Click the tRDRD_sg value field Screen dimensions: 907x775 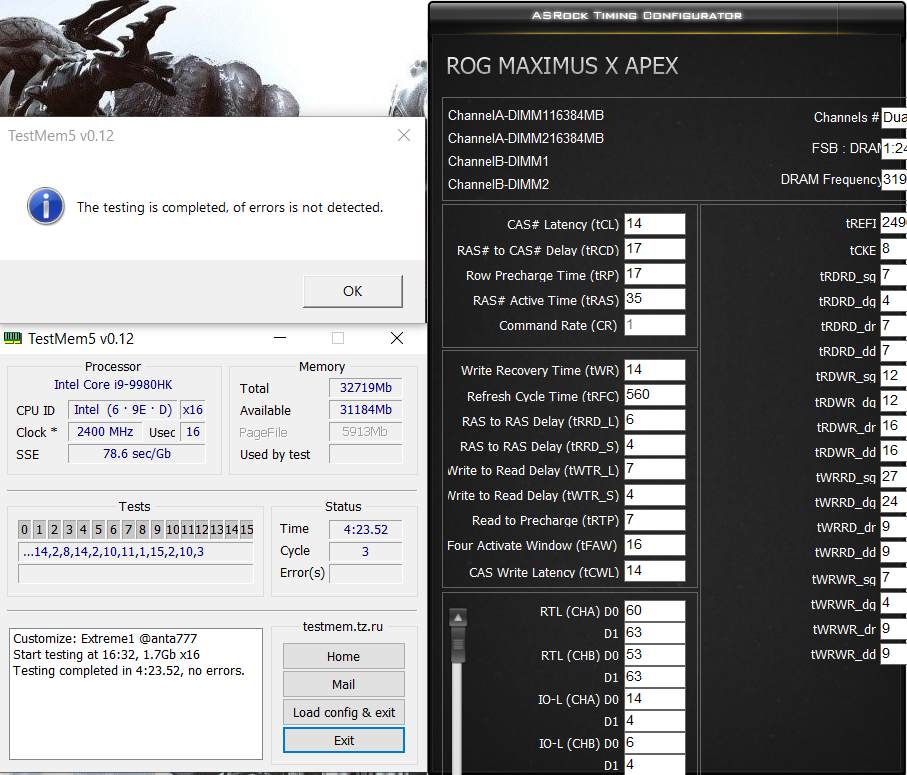coord(894,275)
